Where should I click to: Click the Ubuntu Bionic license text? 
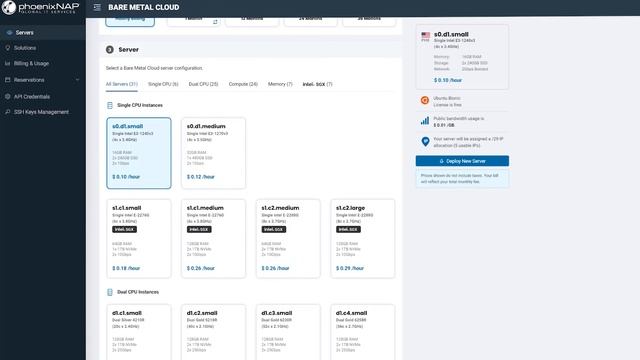point(447,102)
